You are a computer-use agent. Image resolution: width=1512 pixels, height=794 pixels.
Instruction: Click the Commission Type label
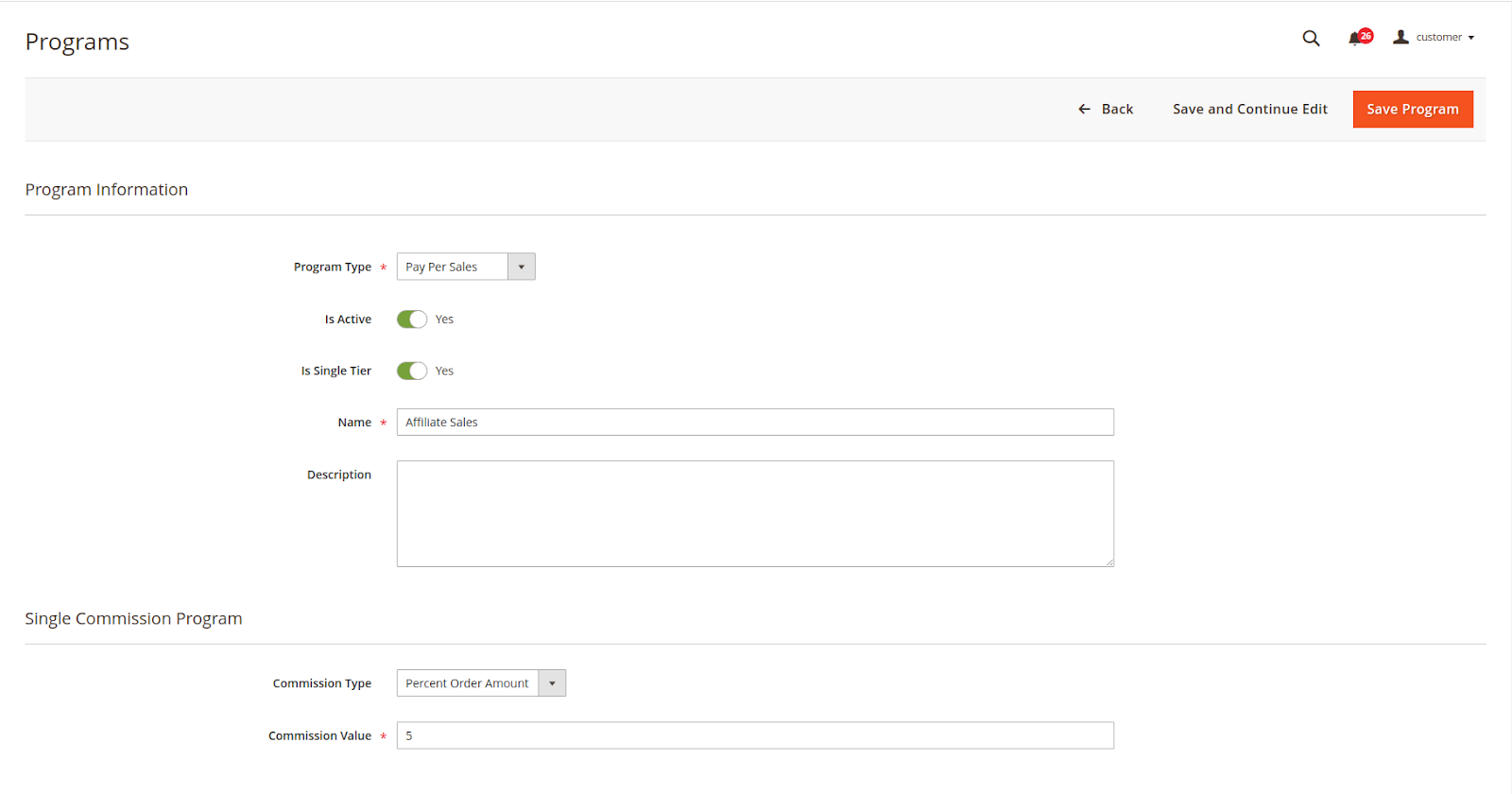pos(322,683)
